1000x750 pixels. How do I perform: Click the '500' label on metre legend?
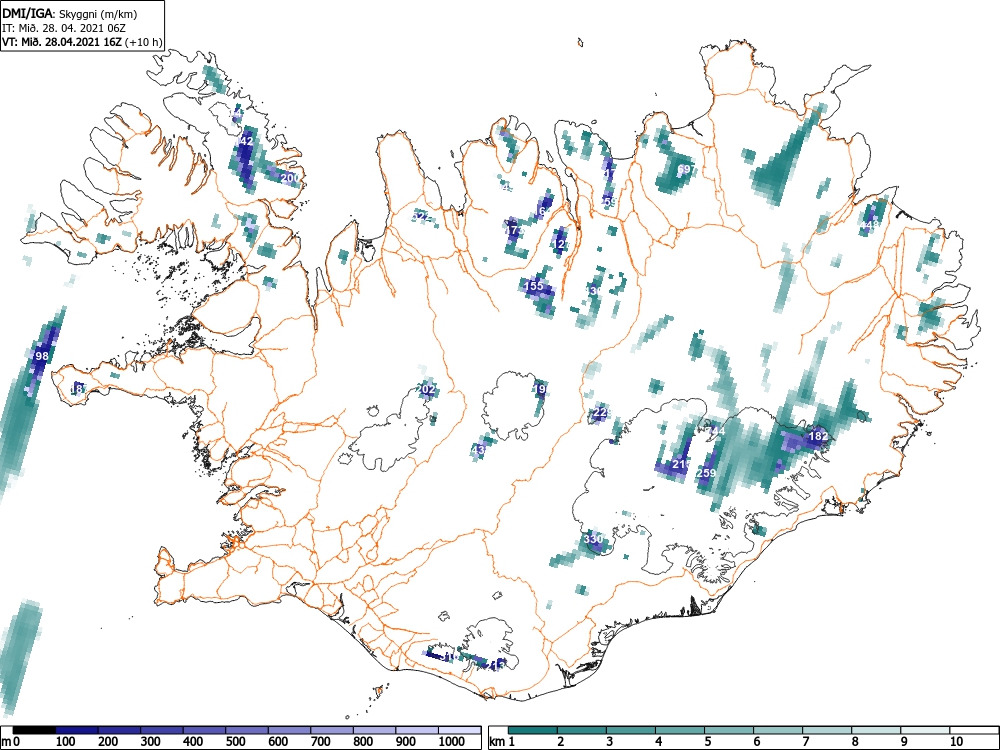coord(236,742)
